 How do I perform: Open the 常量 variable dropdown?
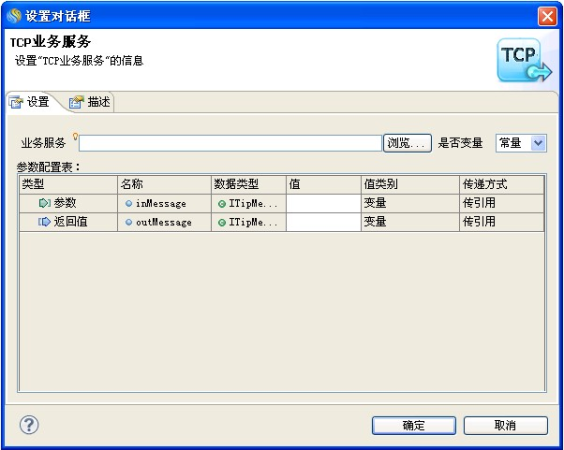[x=521, y=143]
